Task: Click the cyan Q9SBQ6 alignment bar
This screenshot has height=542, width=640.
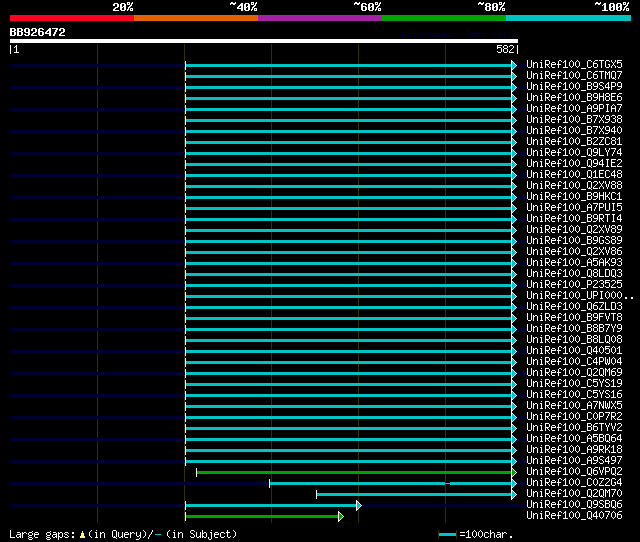Action: [271, 506]
